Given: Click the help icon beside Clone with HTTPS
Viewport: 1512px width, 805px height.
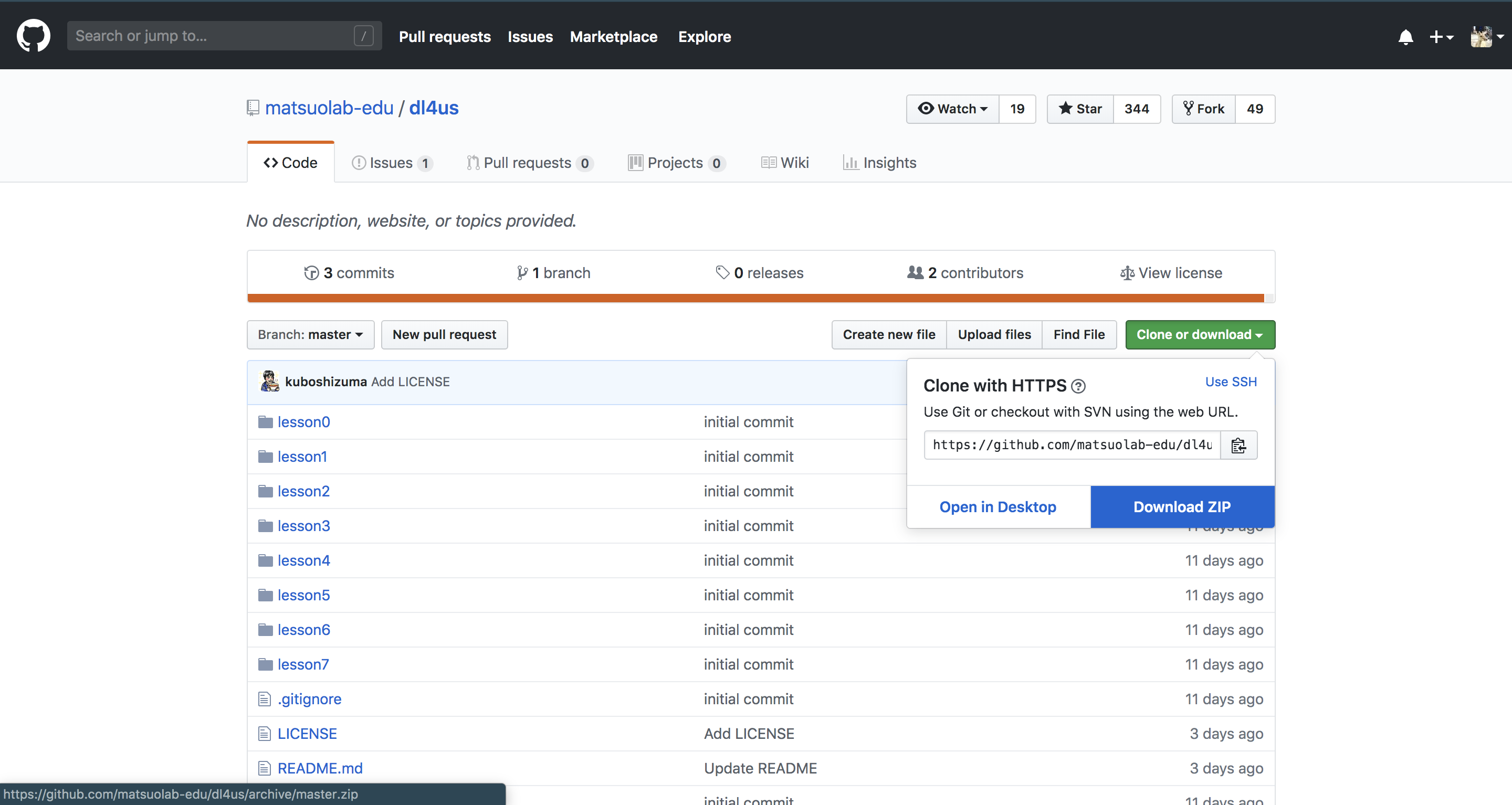Looking at the screenshot, I should (x=1078, y=386).
